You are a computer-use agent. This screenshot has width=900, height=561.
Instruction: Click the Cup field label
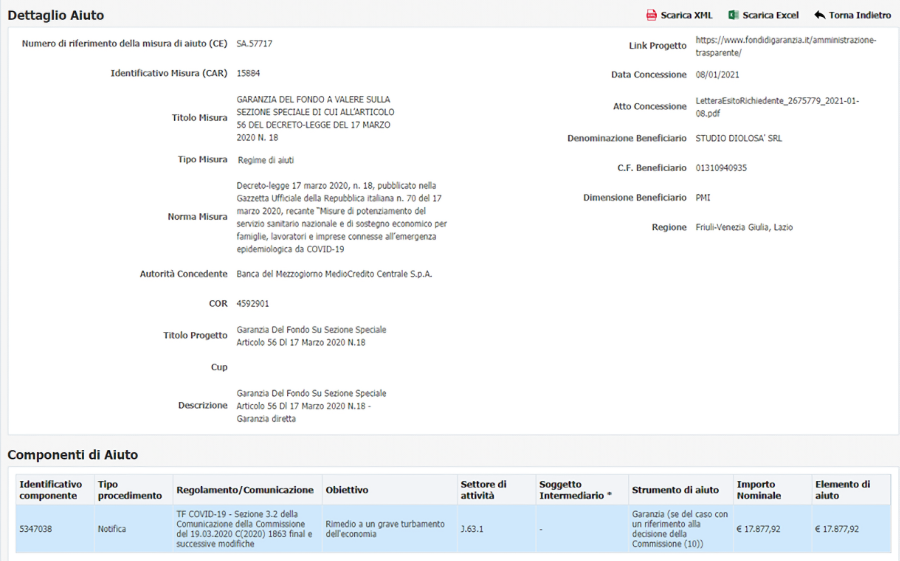pos(219,367)
